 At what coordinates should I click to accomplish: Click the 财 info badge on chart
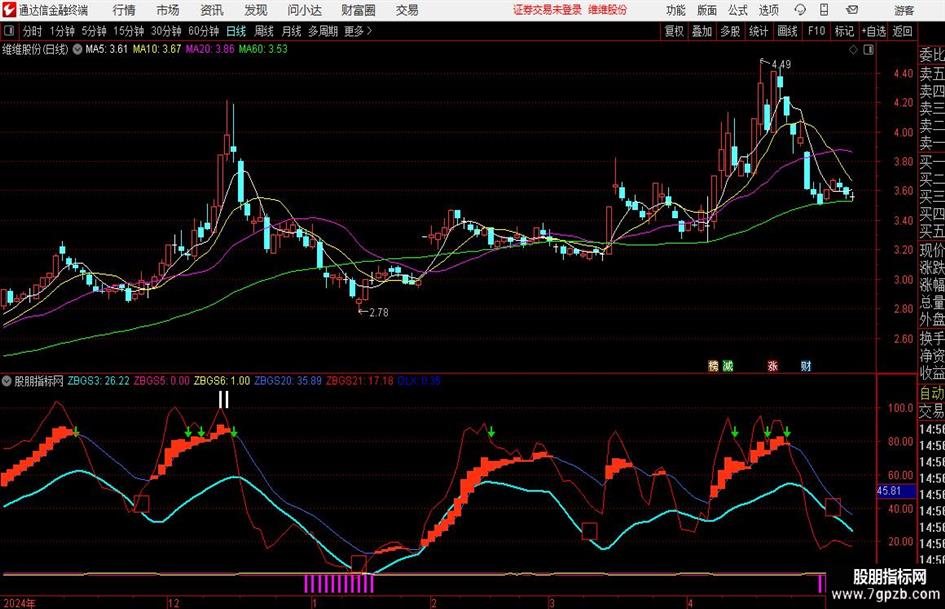pyautogui.click(x=806, y=365)
